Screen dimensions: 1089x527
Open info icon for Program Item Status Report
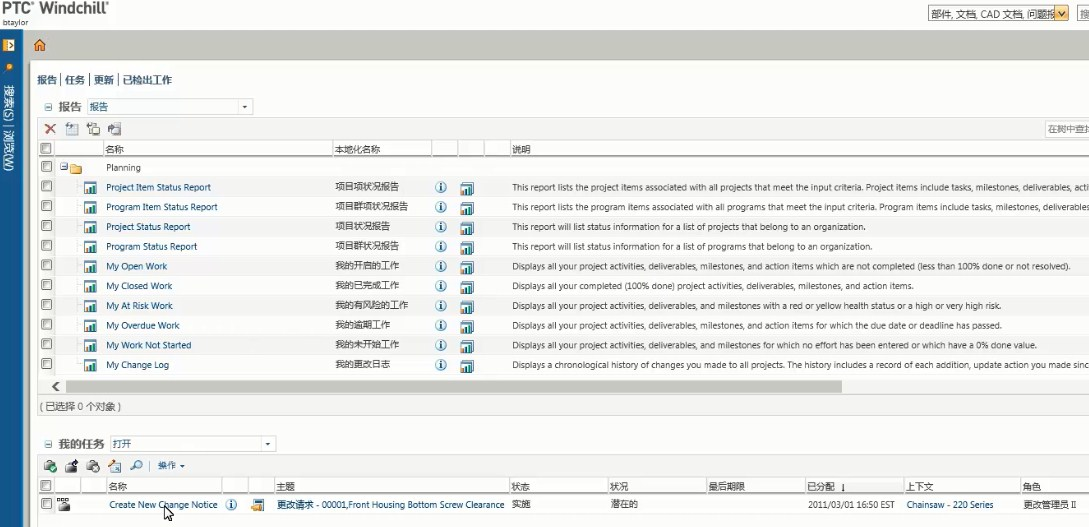coord(440,207)
